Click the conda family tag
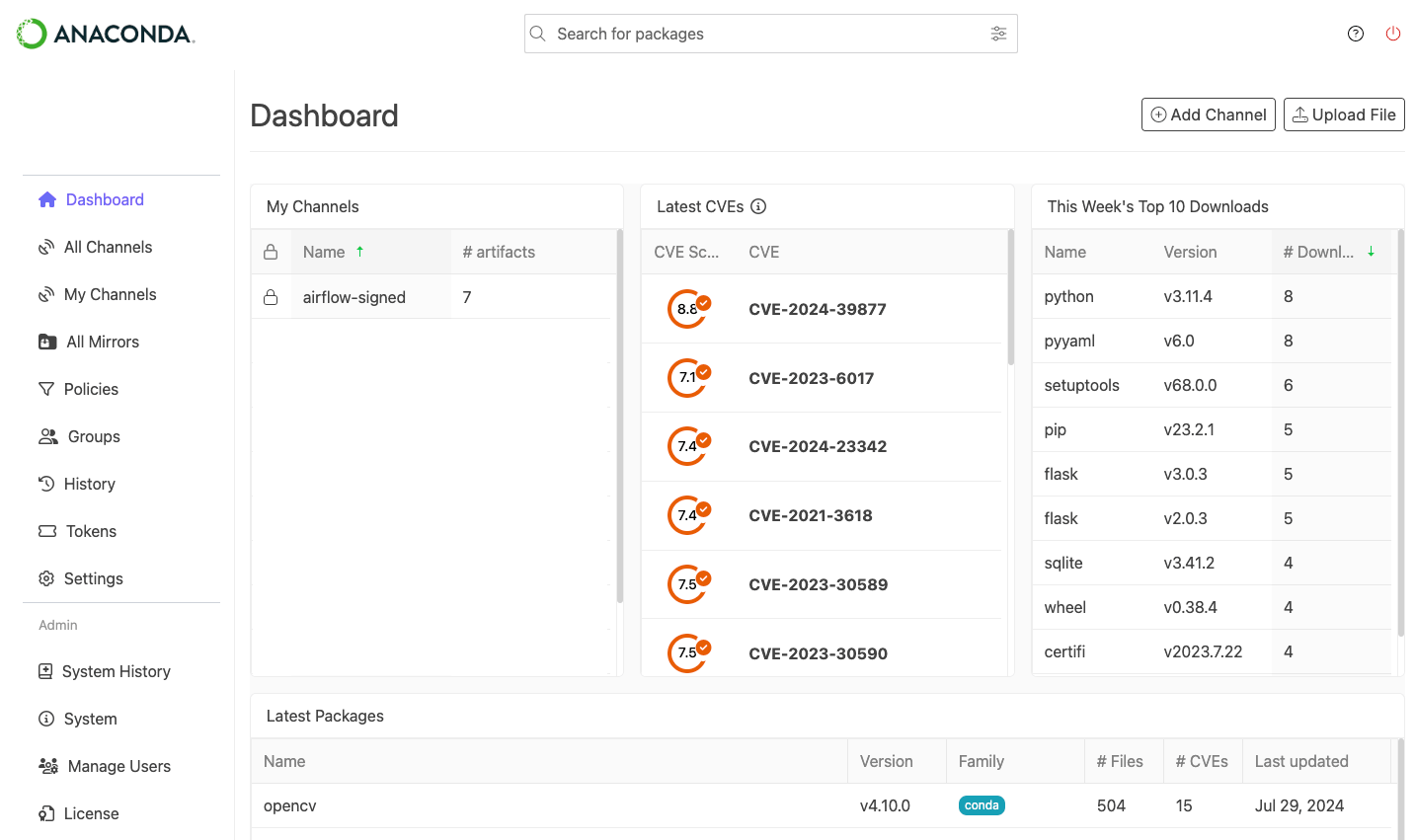The height and width of the screenshot is (840, 1415). [982, 805]
